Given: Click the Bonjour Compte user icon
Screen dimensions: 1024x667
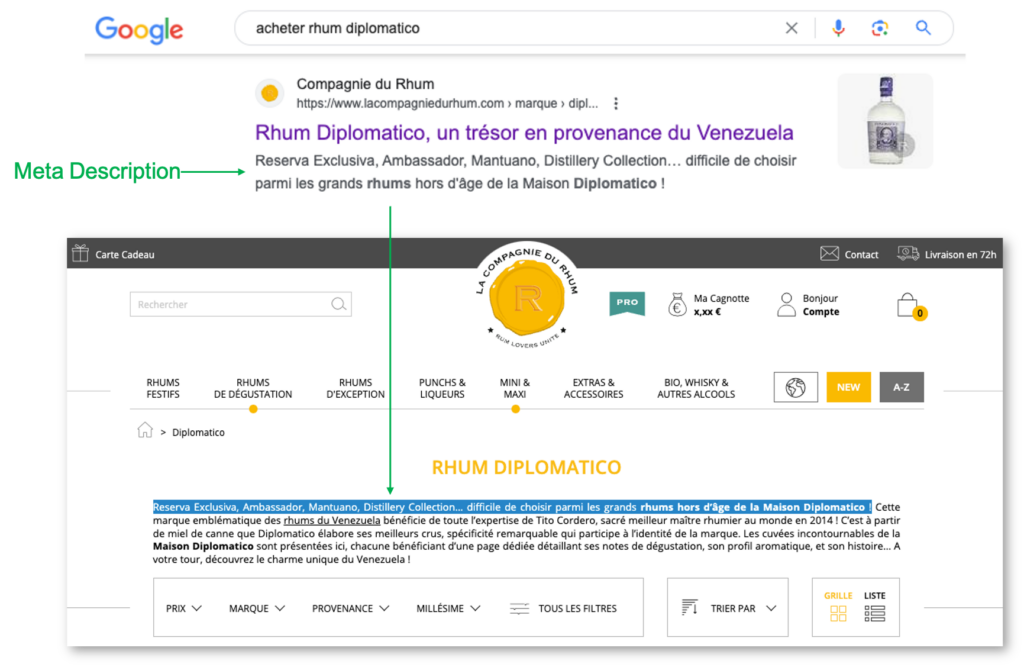Looking at the screenshot, I should coord(786,305).
